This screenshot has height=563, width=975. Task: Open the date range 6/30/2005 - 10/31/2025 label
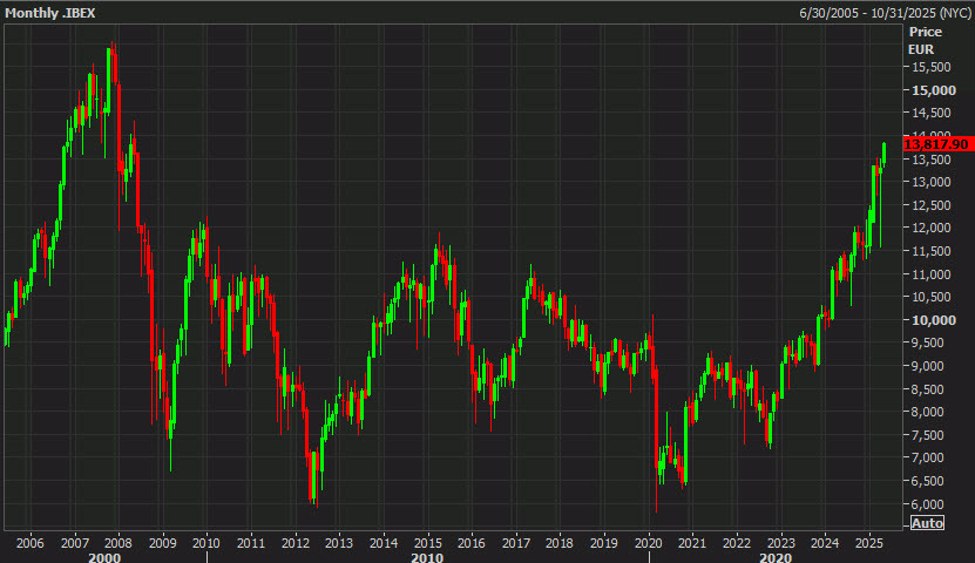885,13
